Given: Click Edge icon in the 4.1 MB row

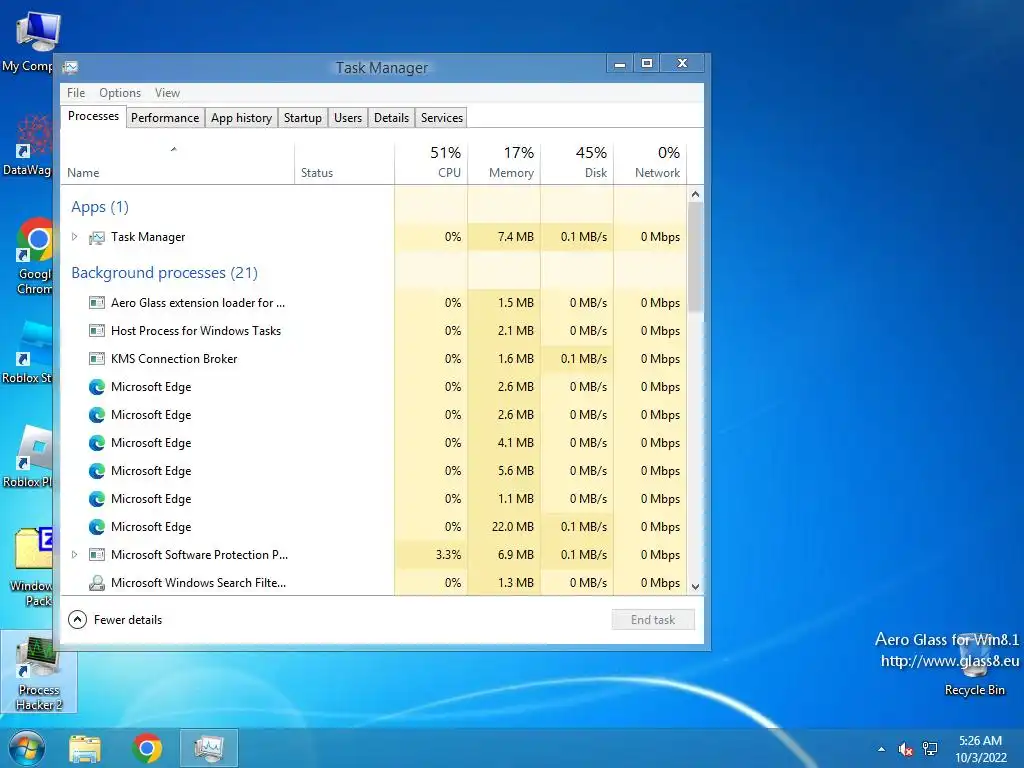Looking at the screenshot, I should click(97, 443).
